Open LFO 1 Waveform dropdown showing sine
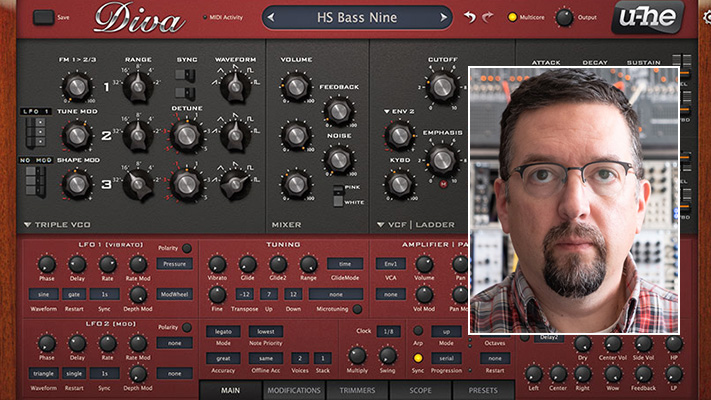Screen dimensions: 711x400 coord(43,294)
